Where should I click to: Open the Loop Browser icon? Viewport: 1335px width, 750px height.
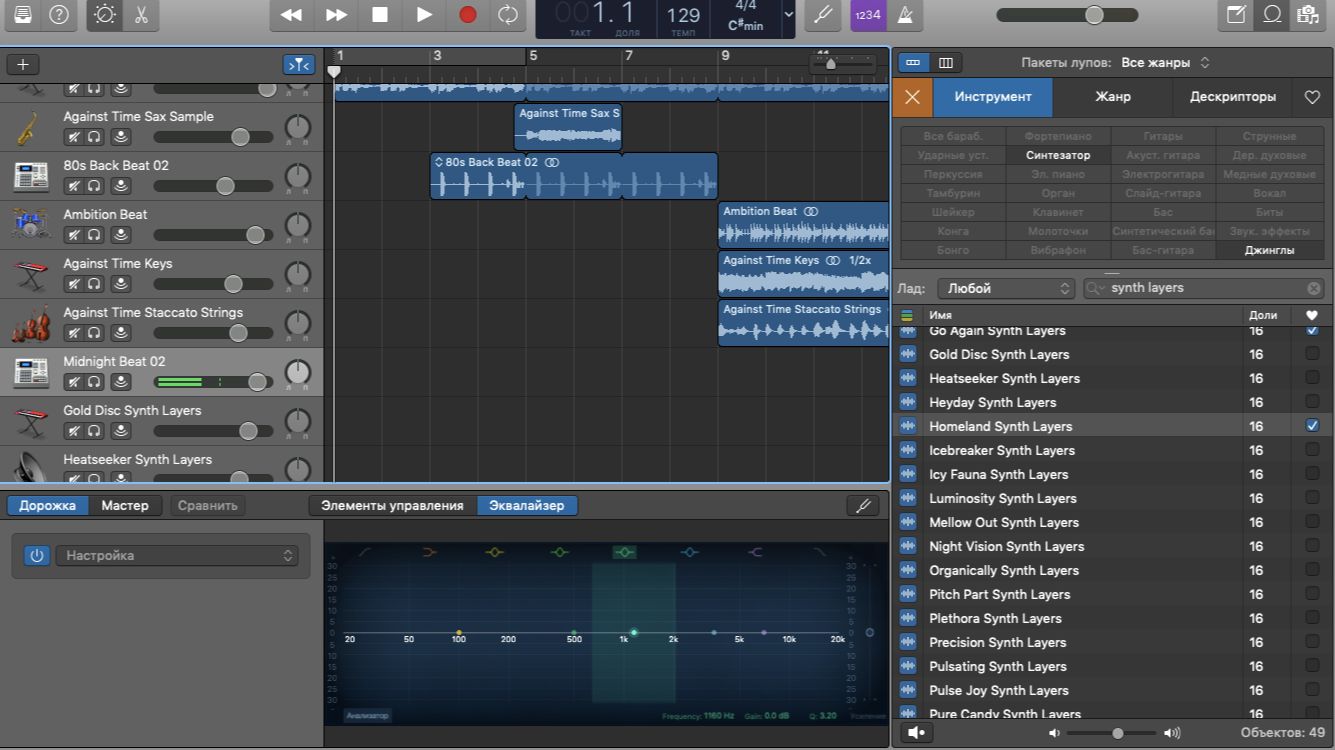[x=1273, y=15]
